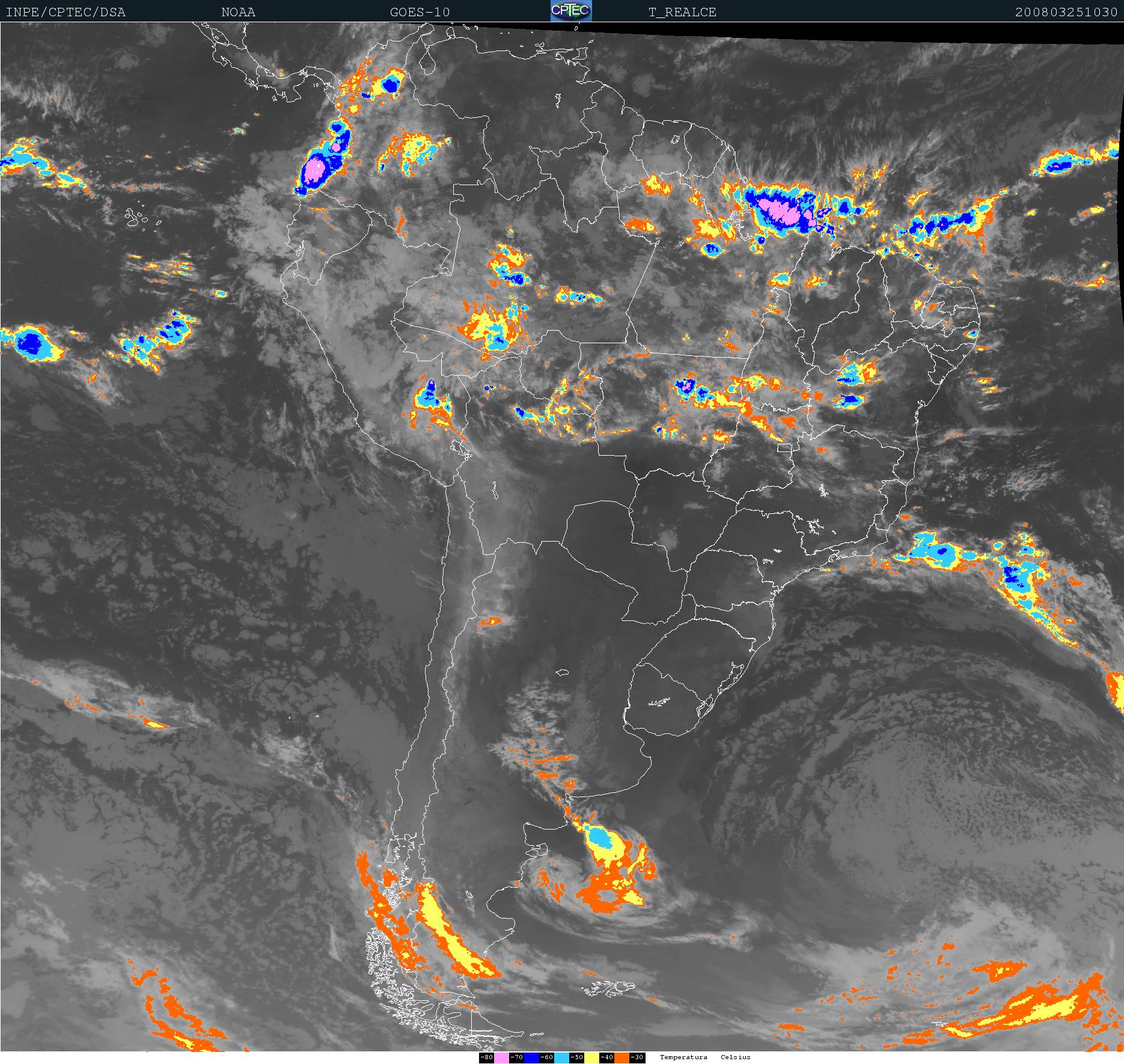Select the INPE/CPTEC/DSA header text

click(x=66, y=12)
